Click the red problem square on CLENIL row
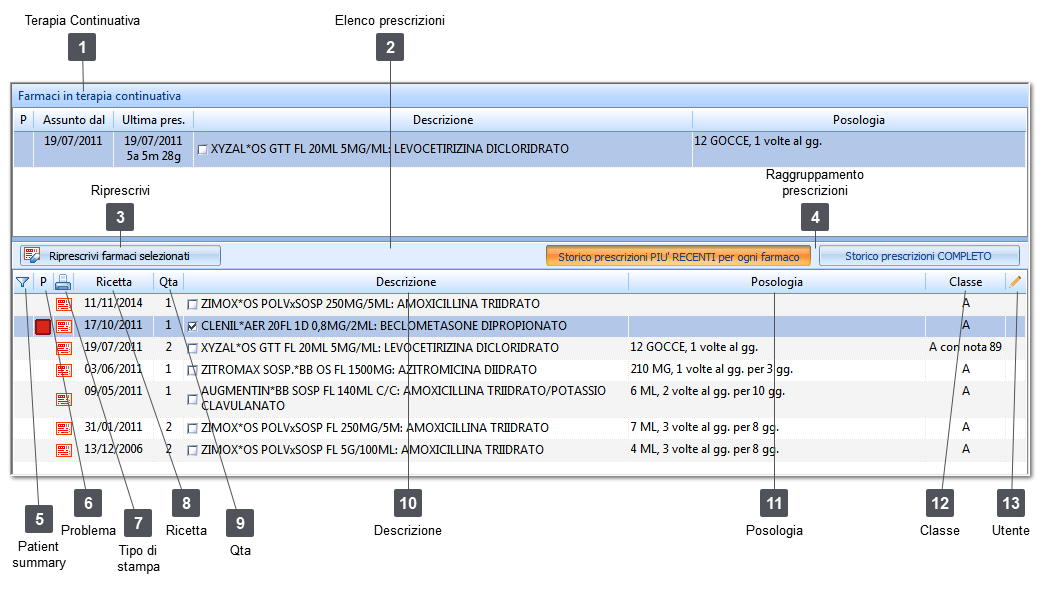The image size is (1046, 590). (x=43, y=326)
